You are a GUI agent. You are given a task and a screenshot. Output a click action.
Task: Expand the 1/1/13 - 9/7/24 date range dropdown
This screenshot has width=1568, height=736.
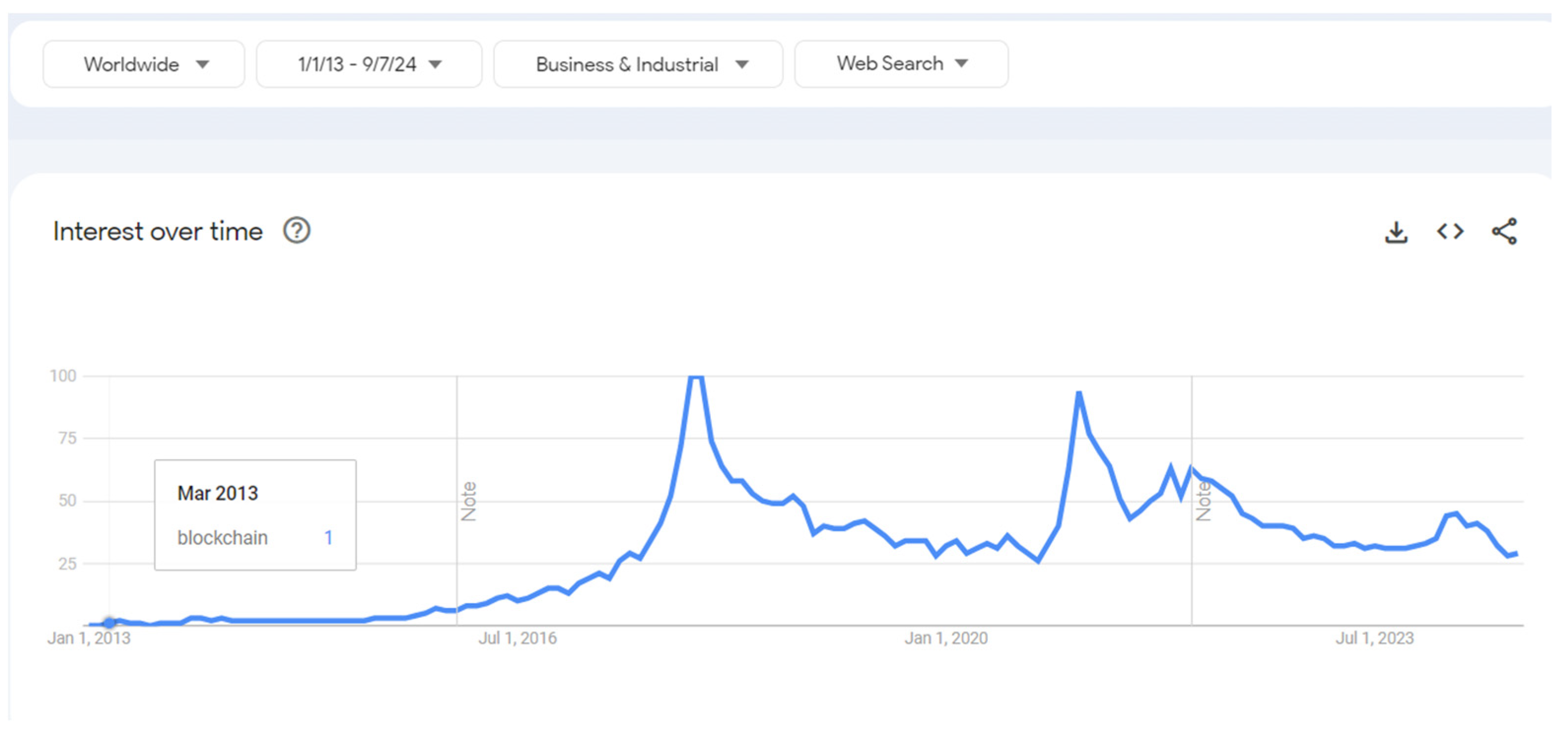[369, 64]
